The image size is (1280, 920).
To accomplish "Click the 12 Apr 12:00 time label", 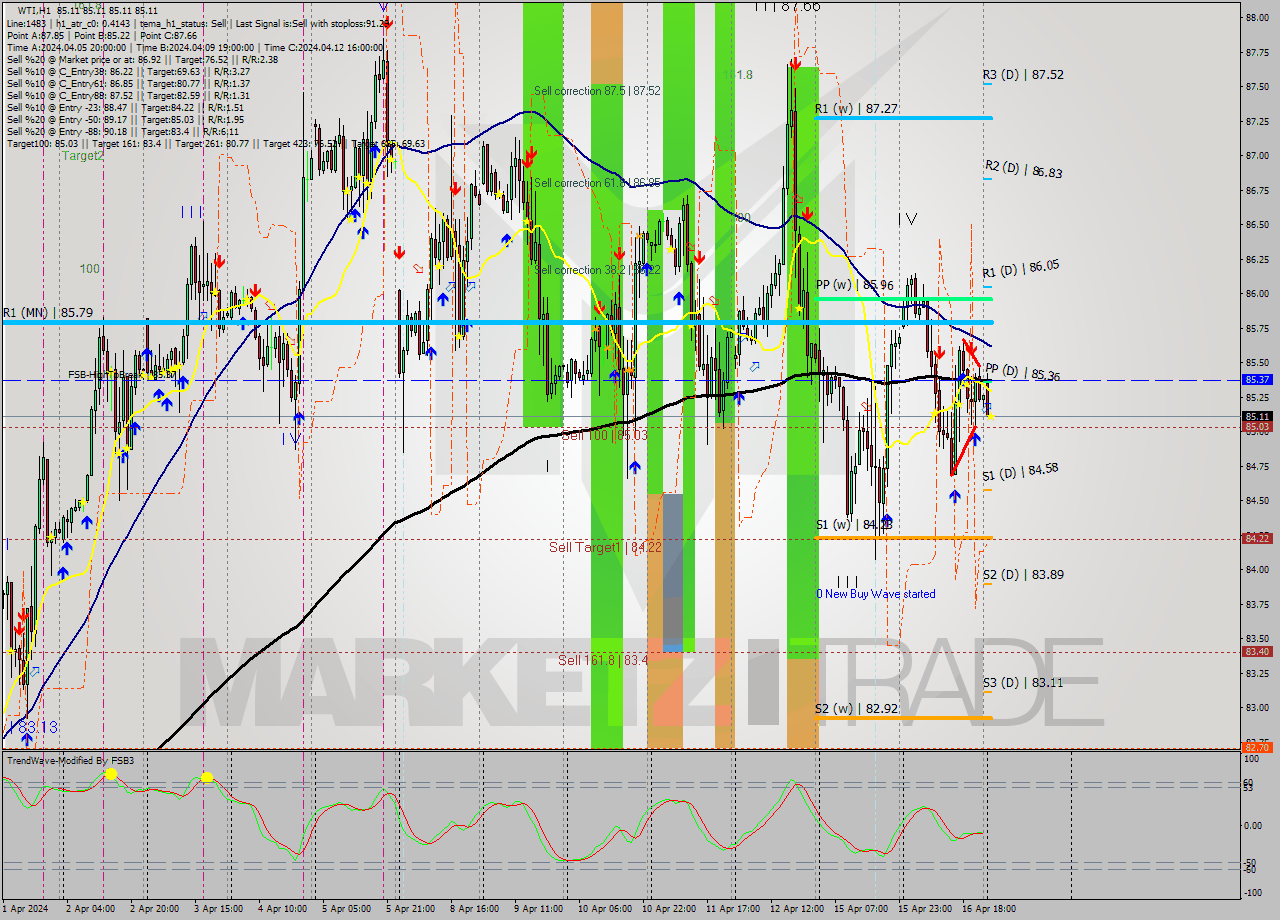I will pyautogui.click(x=797, y=908).
